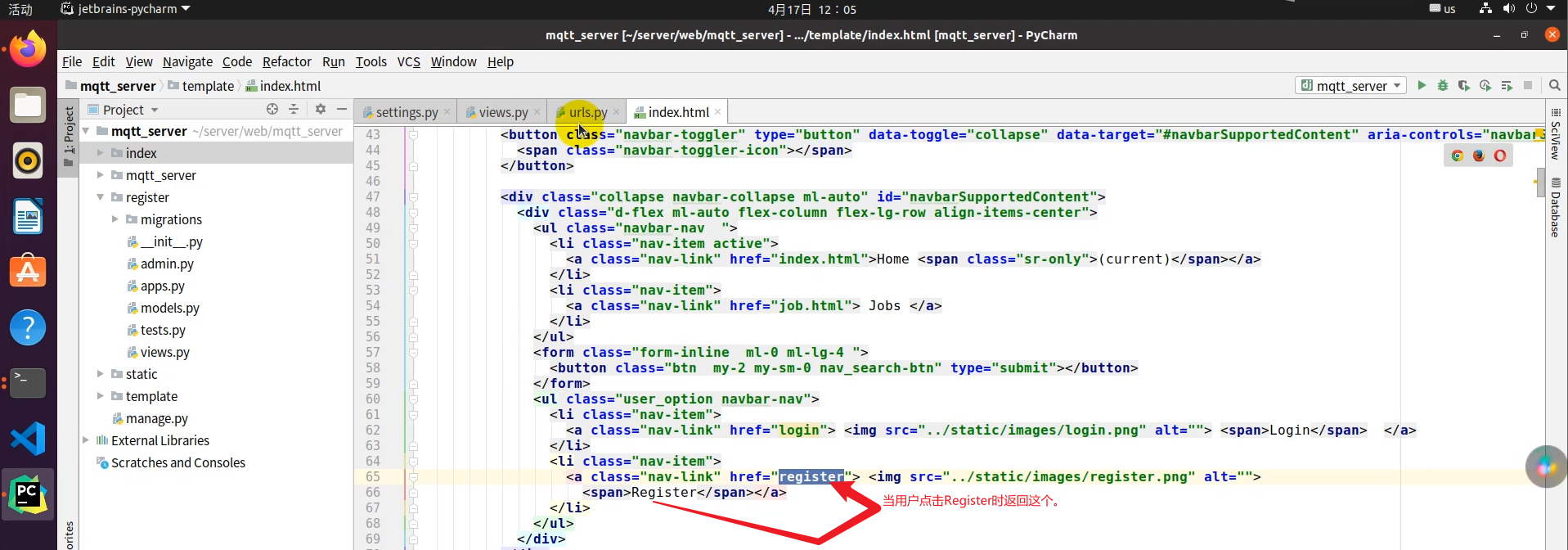Launch Rhythmbox from the dock

point(28,161)
